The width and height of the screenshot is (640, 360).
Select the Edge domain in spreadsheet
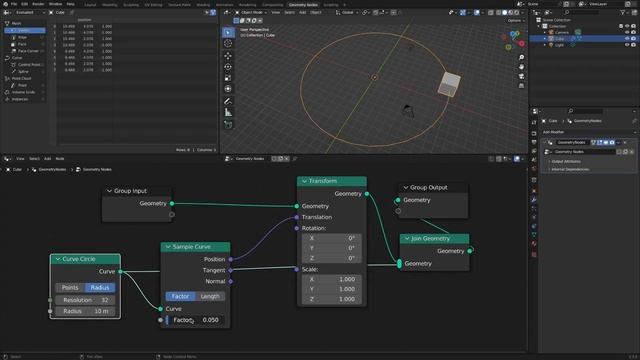click(24, 37)
